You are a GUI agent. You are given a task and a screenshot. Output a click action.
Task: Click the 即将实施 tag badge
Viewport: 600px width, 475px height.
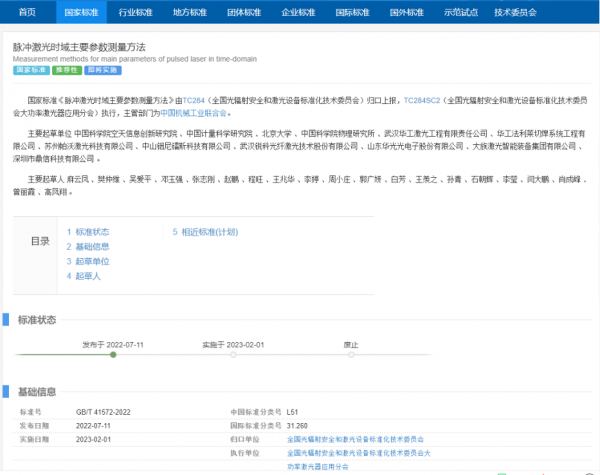pos(103,72)
